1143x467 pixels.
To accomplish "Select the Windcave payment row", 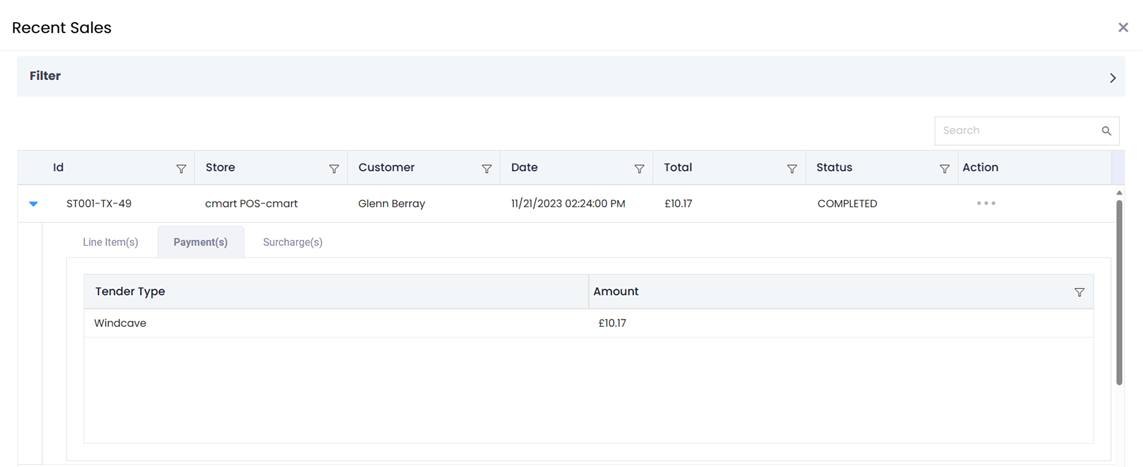I will click(335, 323).
